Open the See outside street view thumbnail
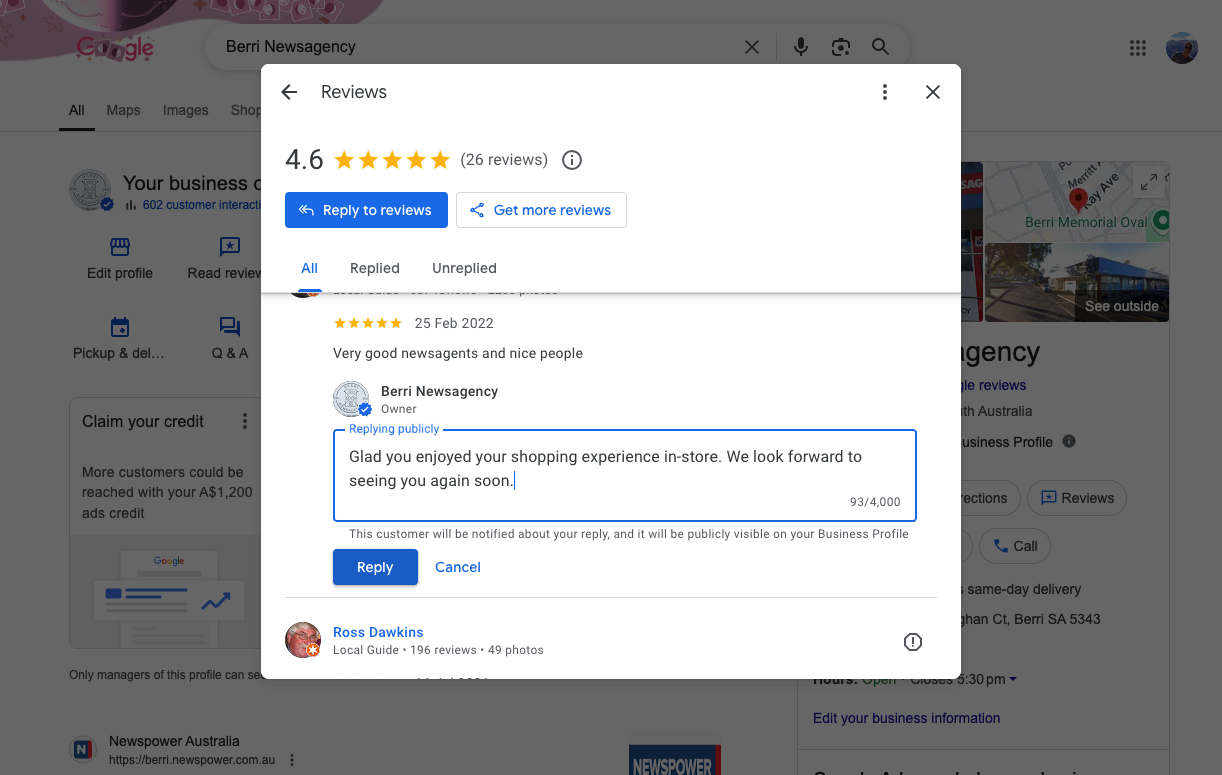1222x775 pixels. point(1077,282)
